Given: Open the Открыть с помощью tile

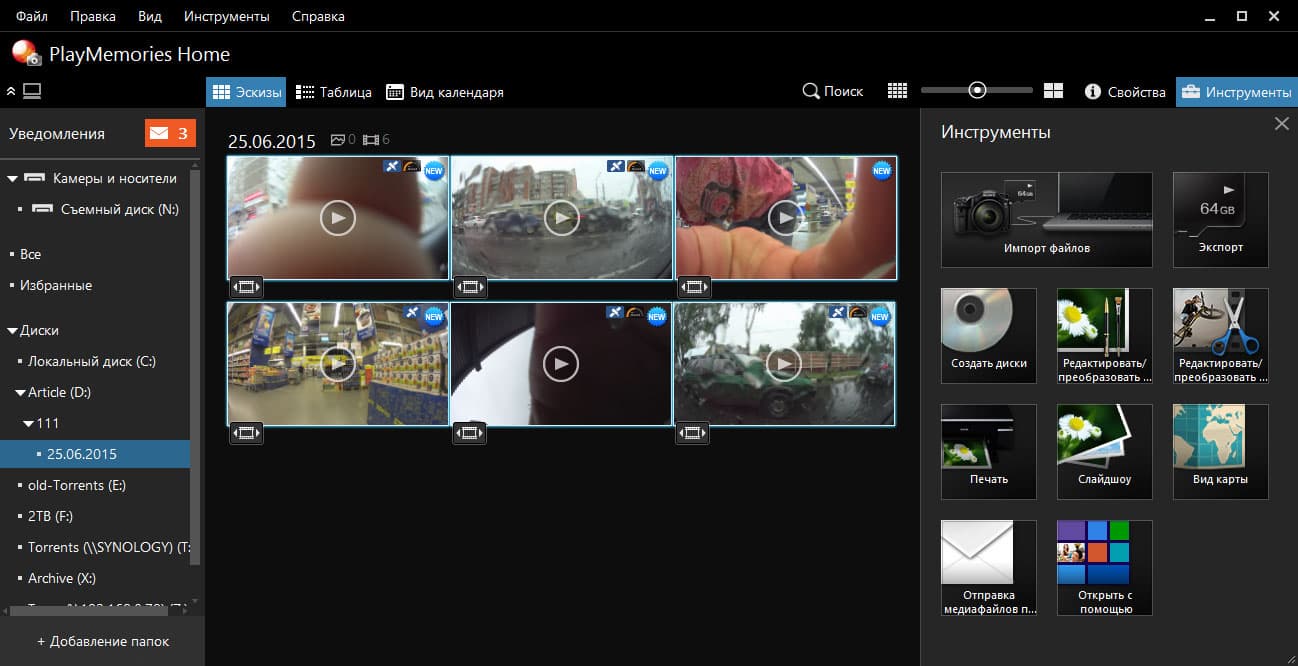Looking at the screenshot, I should [x=1105, y=568].
